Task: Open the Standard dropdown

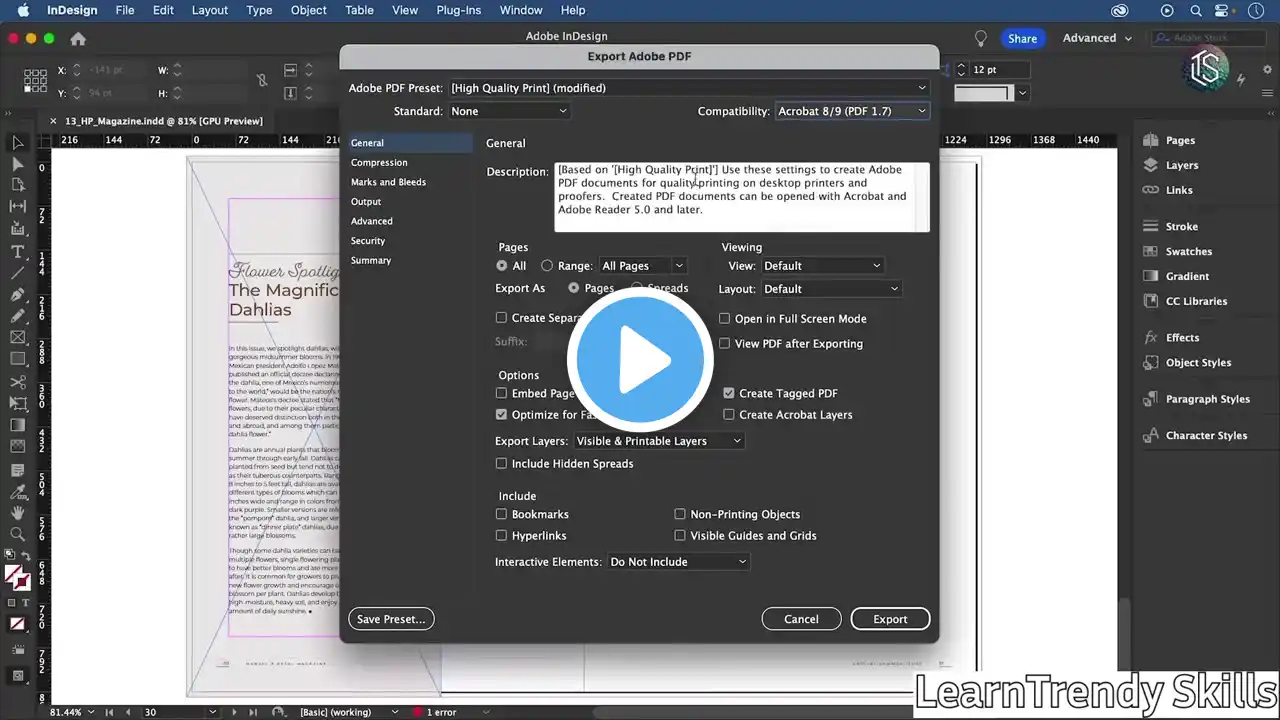Action: [509, 111]
